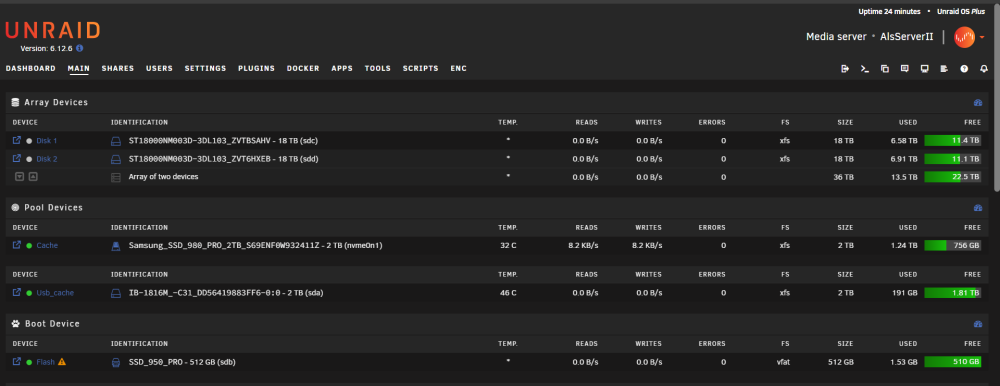This screenshot has width=1000, height=386.
Task: Open the feedback speech bubble icon
Action: click(904, 69)
